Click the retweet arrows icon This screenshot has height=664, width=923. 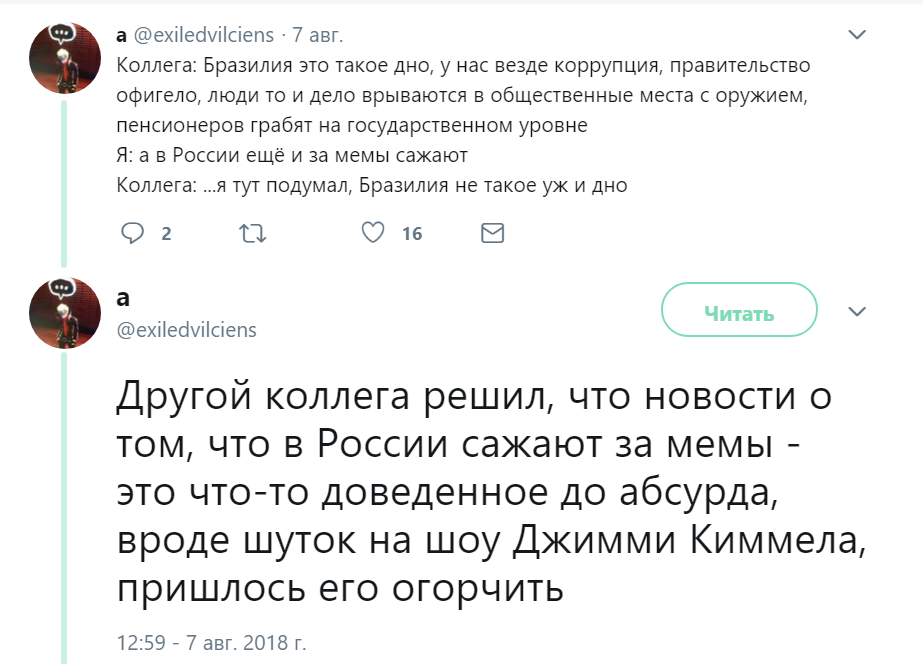click(x=253, y=234)
